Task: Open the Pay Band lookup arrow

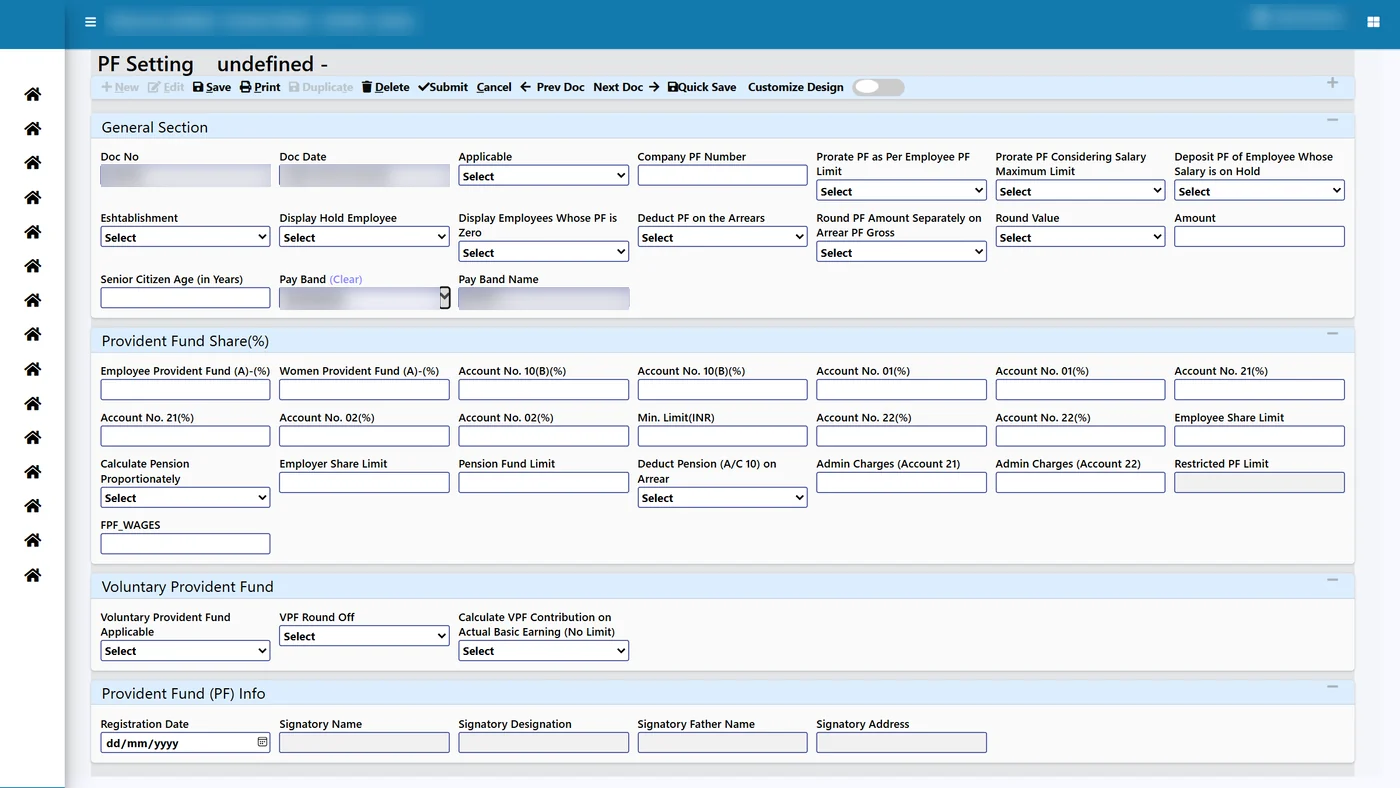Action: (x=445, y=297)
